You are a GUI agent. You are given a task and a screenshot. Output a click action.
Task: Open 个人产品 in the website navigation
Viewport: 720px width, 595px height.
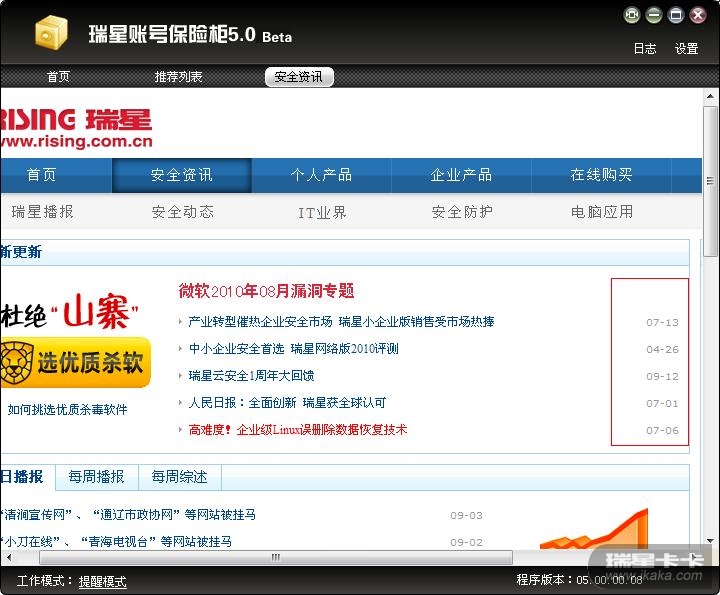click(x=321, y=175)
